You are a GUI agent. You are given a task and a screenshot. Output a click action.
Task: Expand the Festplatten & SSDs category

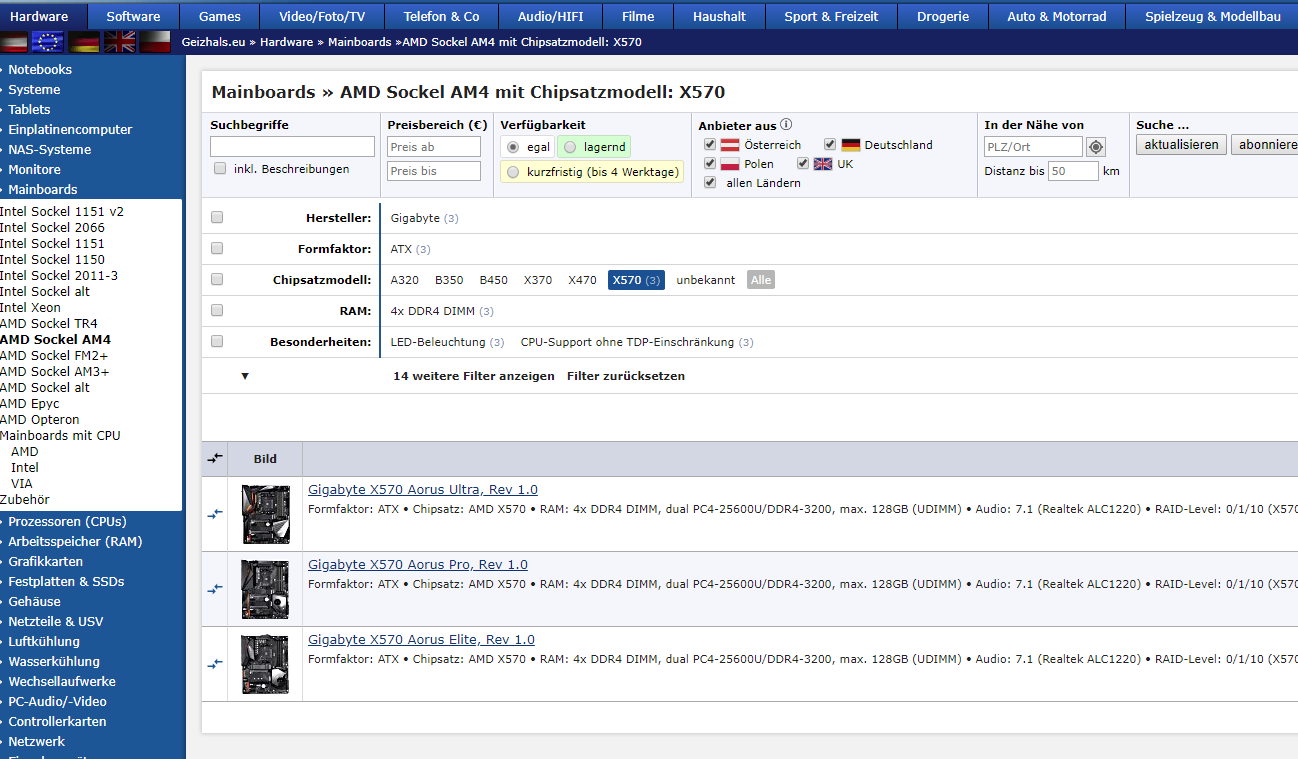tap(66, 581)
